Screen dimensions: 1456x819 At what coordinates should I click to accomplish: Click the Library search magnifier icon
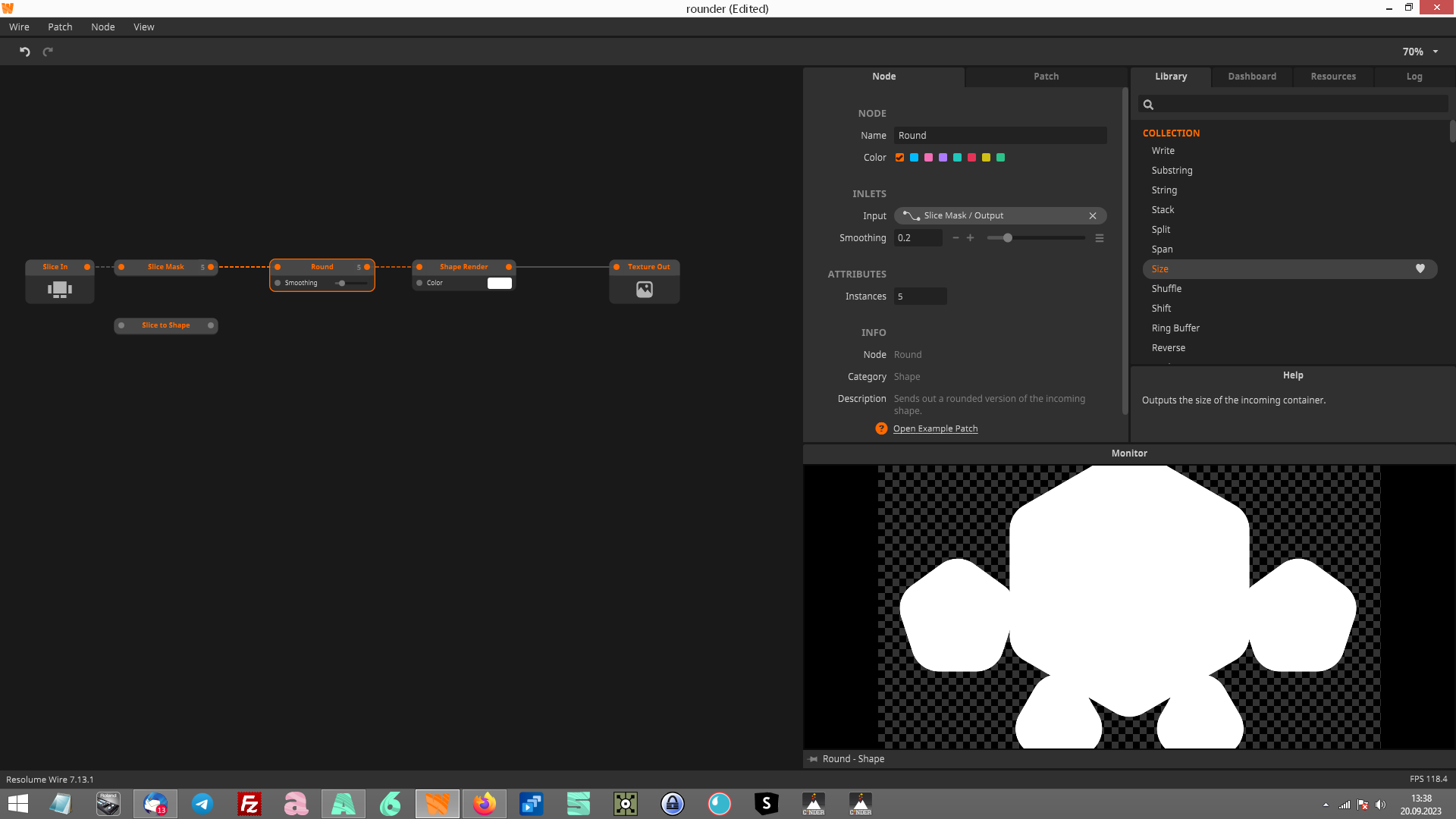(1148, 105)
